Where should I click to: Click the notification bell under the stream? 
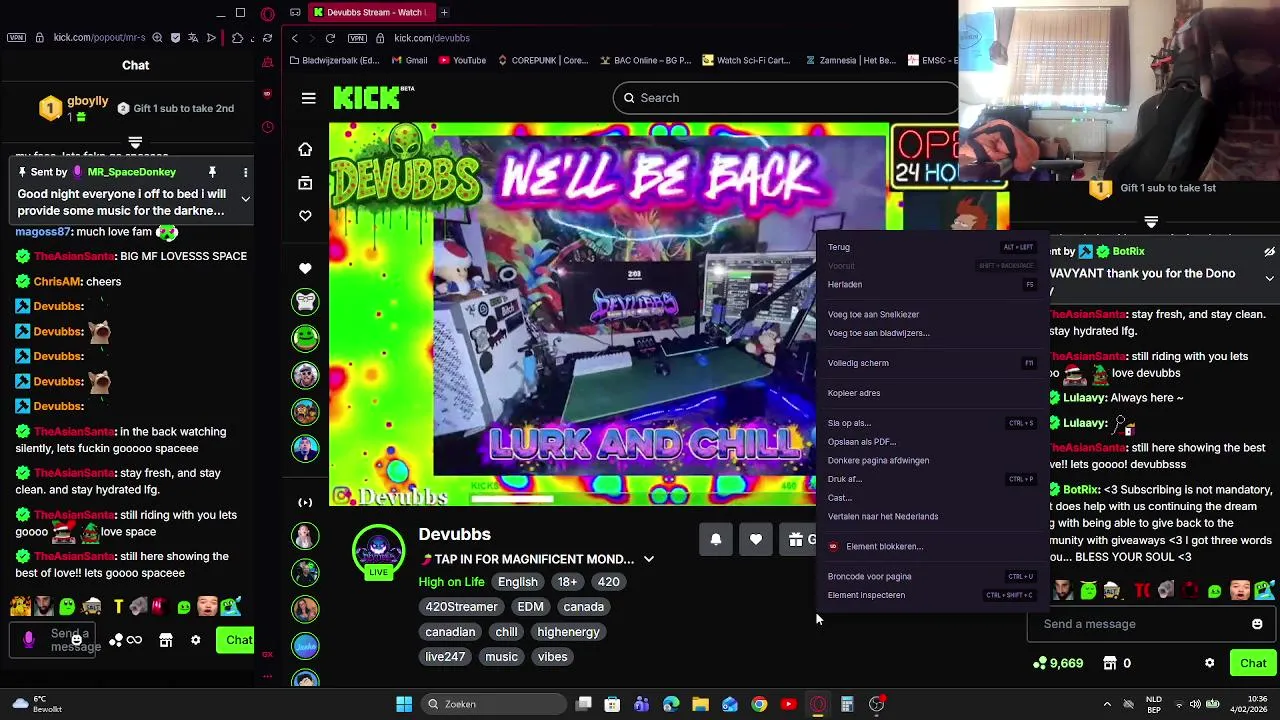pyautogui.click(x=716, y=539)
